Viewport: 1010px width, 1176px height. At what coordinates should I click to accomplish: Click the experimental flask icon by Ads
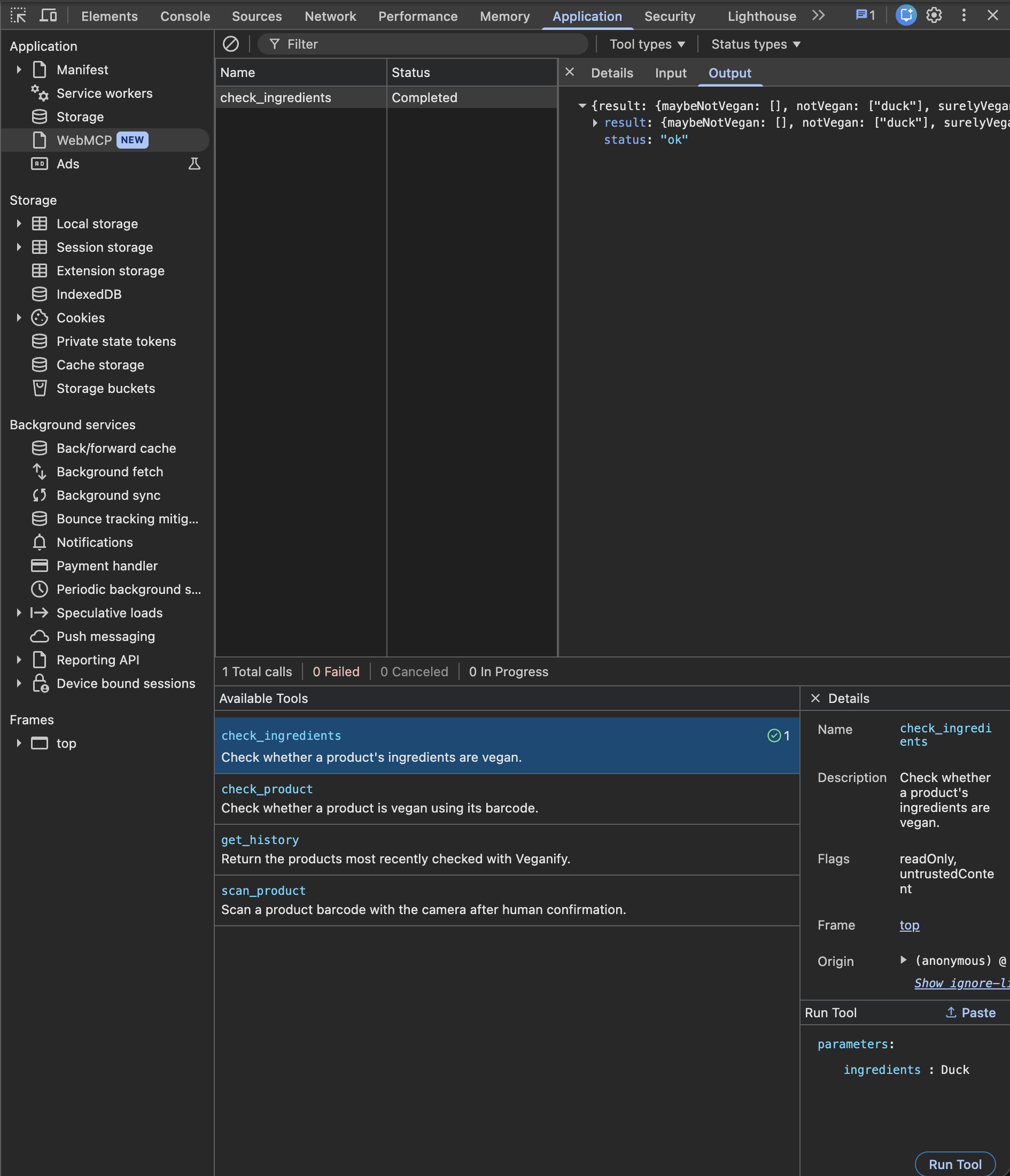(194, 164)
